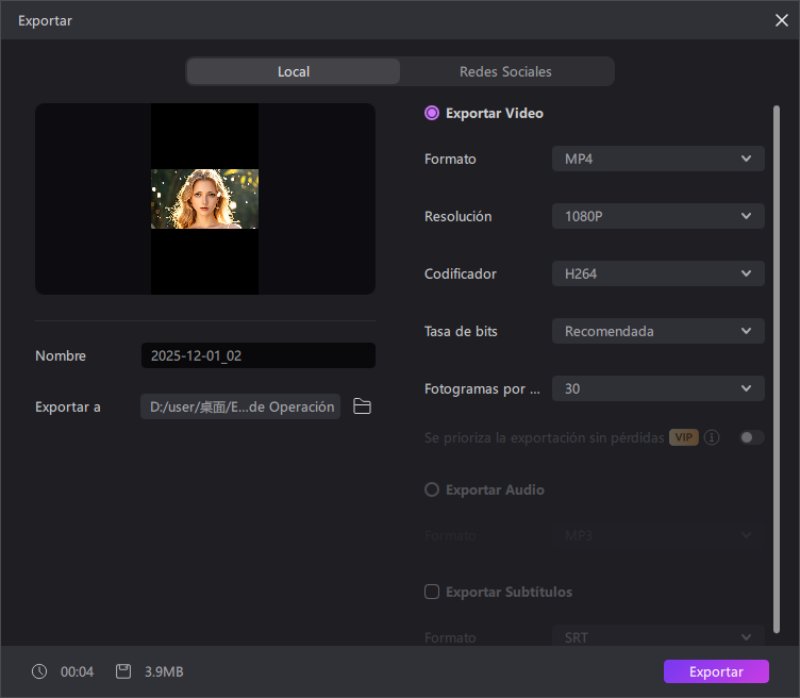
Task: Click the clock icon showing video duration
Action: point(38,671)
